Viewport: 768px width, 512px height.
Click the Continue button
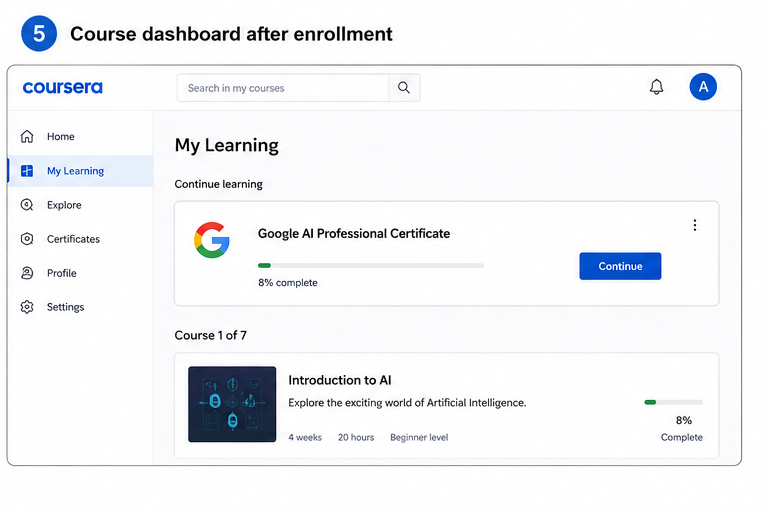(x=620, y=266)
